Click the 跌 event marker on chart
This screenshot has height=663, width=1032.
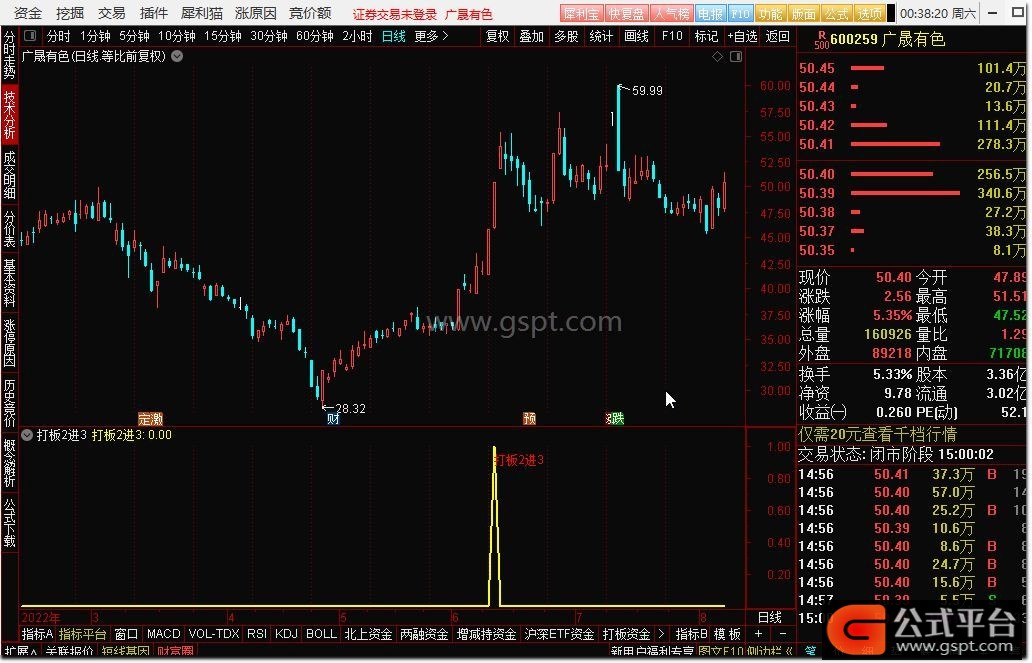pyautogui.click(x=615, y=419)
